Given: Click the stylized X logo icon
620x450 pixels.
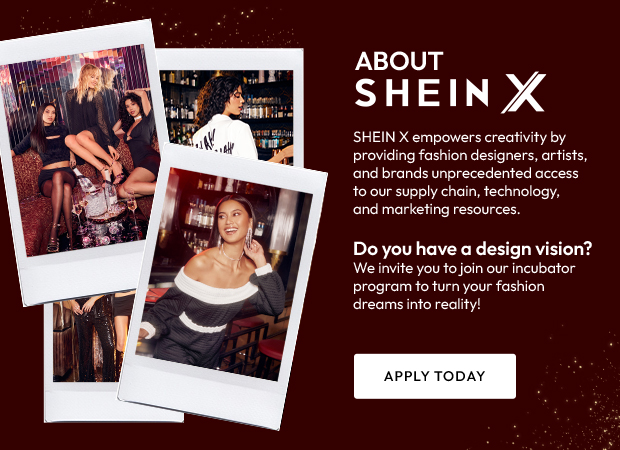Looking at the screenshot, I should [524, 92].
